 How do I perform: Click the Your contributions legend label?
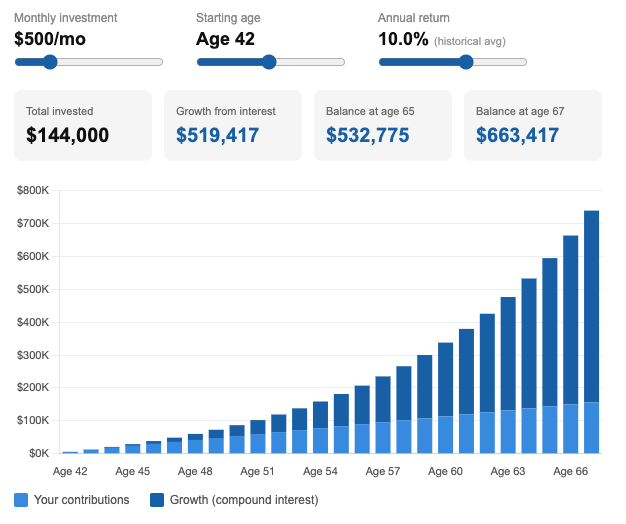click(x=81, y=500)
